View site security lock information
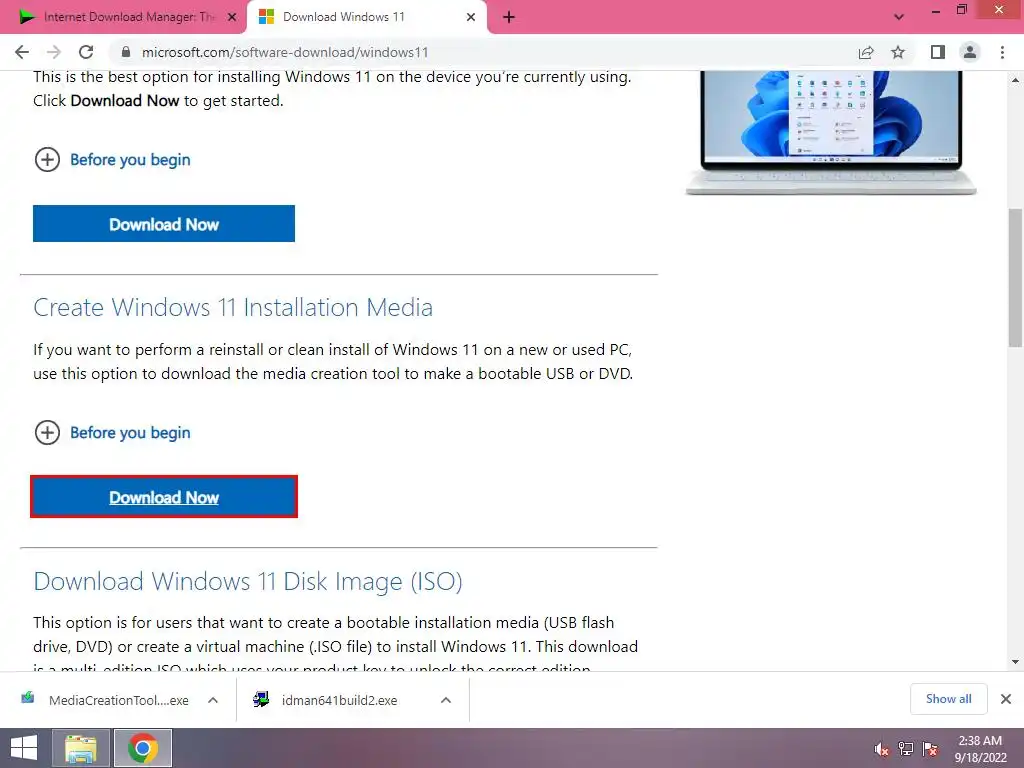The image size is (1024, 768). (126, 52)
